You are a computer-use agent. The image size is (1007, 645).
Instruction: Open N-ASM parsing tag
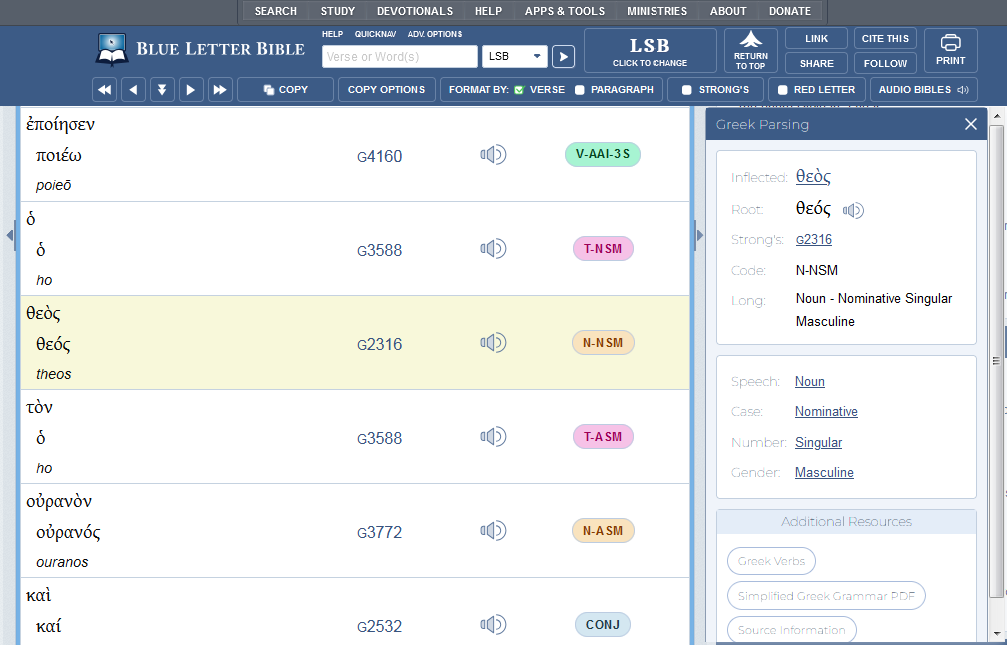click(603, 531)
